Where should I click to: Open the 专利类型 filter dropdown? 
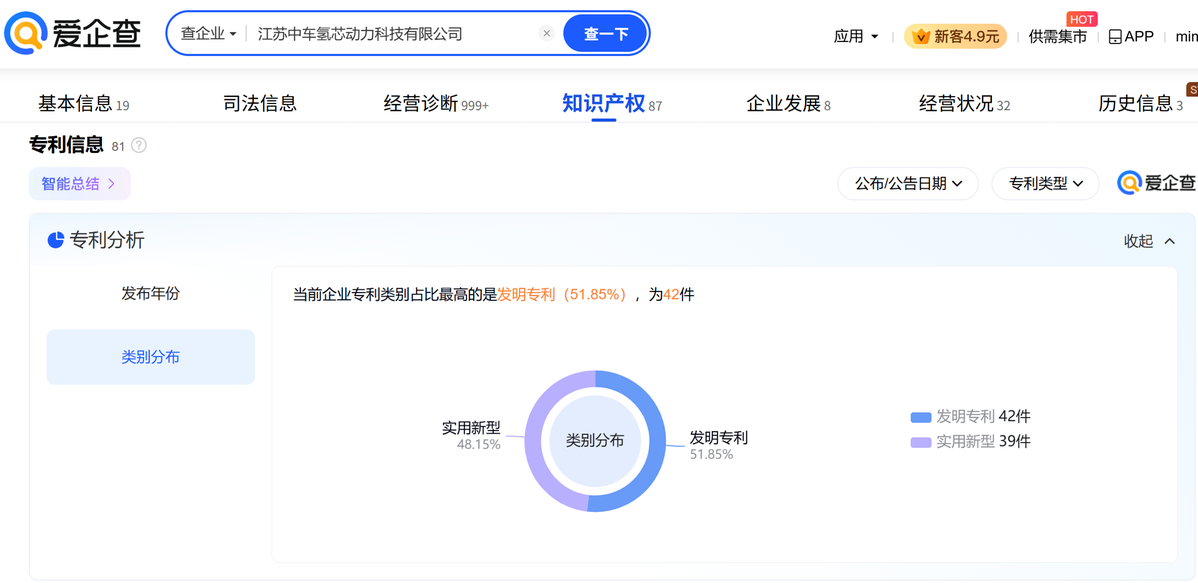[x=1045, y=184]
